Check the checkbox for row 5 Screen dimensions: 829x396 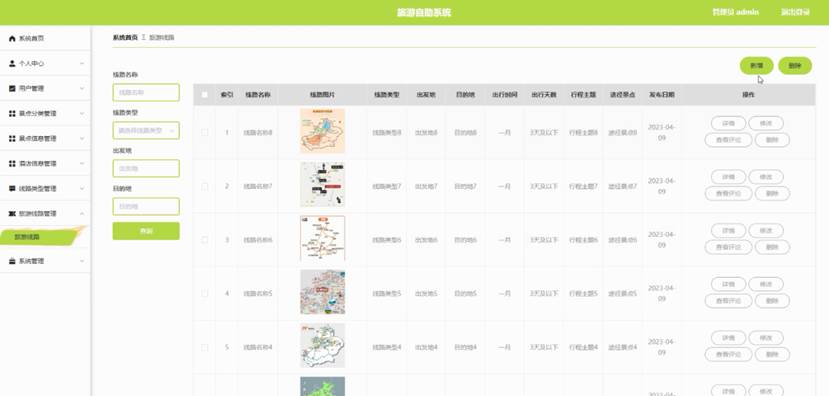point(205,347)
